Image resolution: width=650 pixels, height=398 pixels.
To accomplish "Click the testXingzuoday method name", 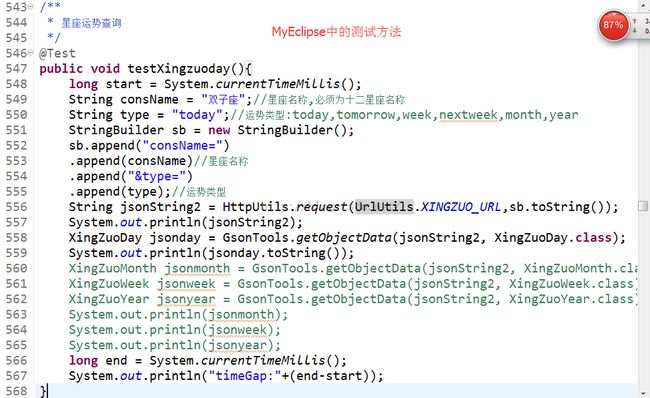I will coord(179,69).
